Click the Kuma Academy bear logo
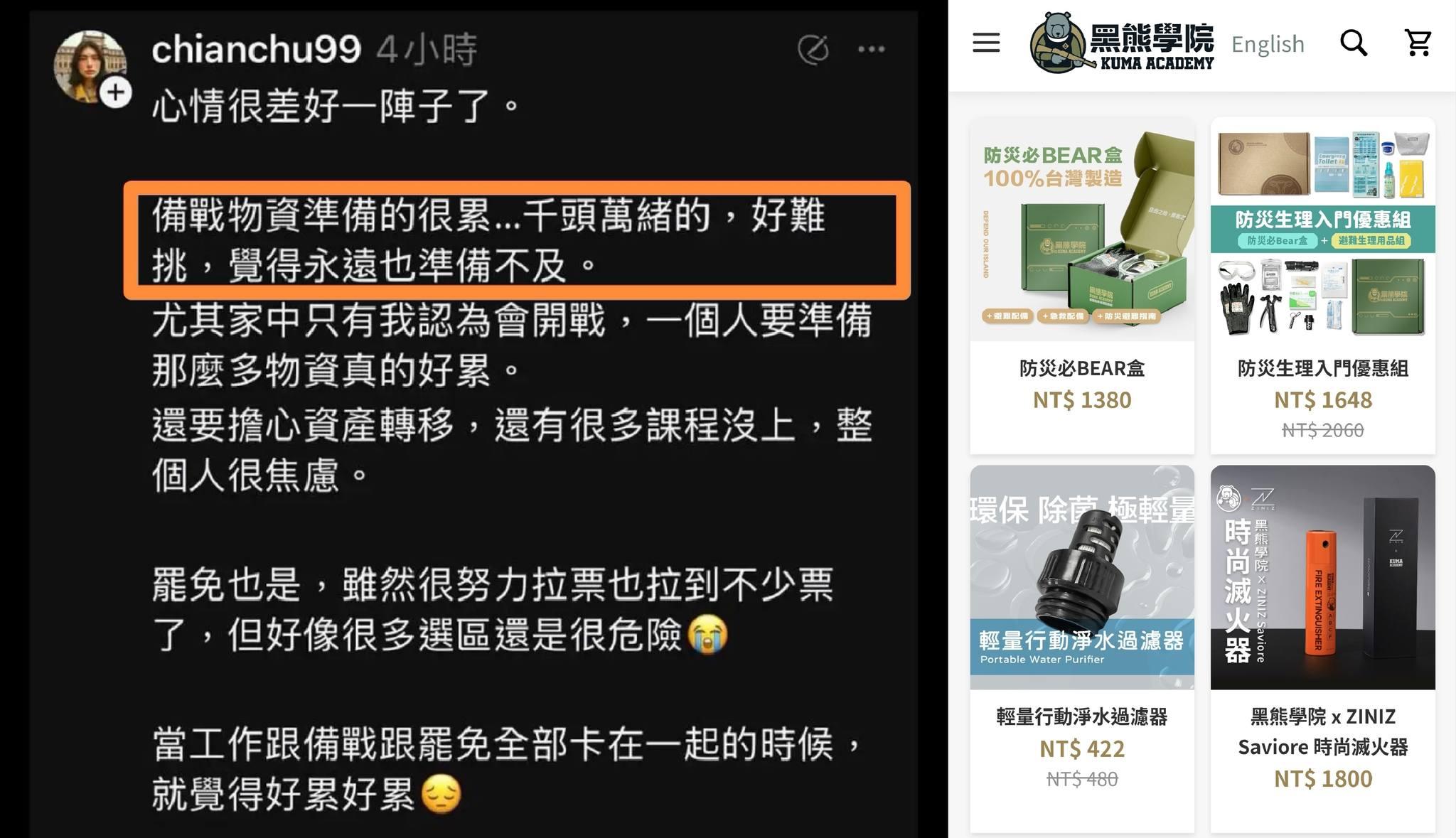Image resolution: width=1456 pixels, height=838 pixels. 1122,43
